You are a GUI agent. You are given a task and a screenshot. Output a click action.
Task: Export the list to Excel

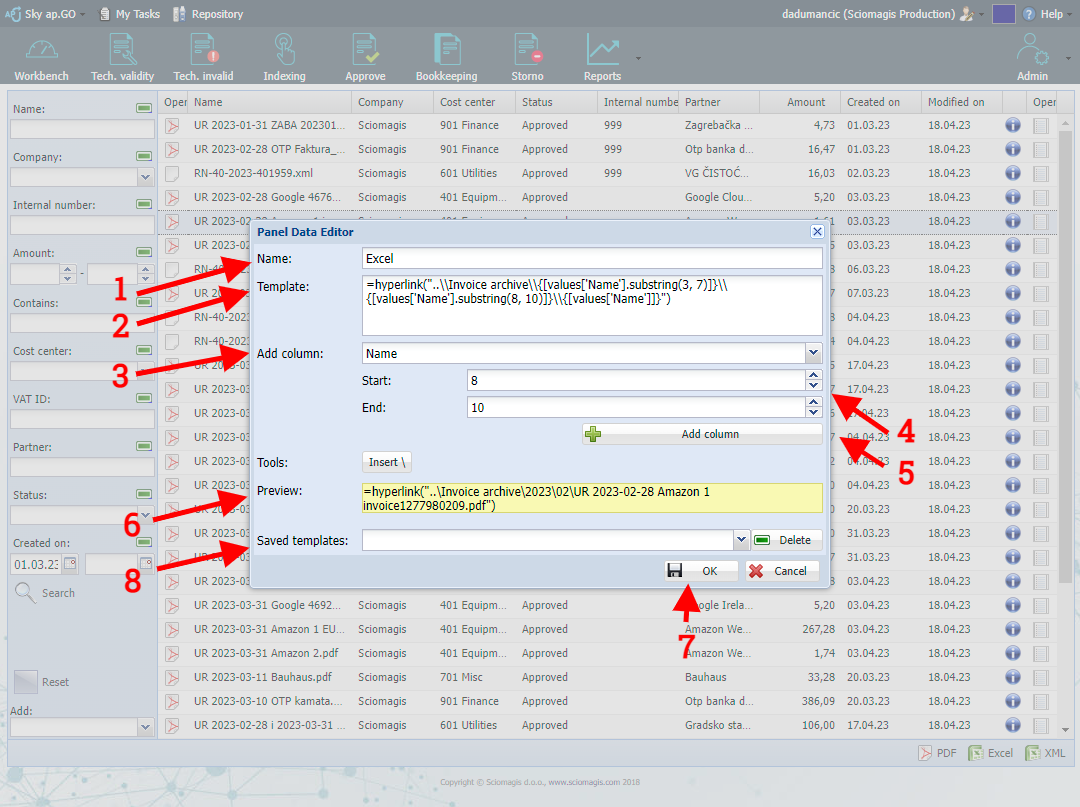click(x=990, y=753)
